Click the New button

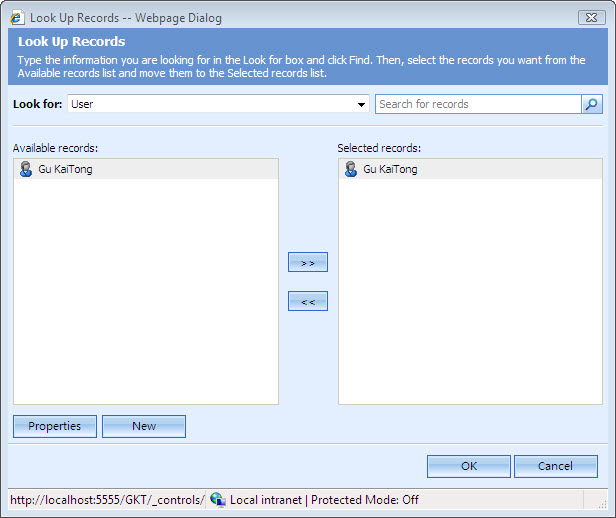144,426
